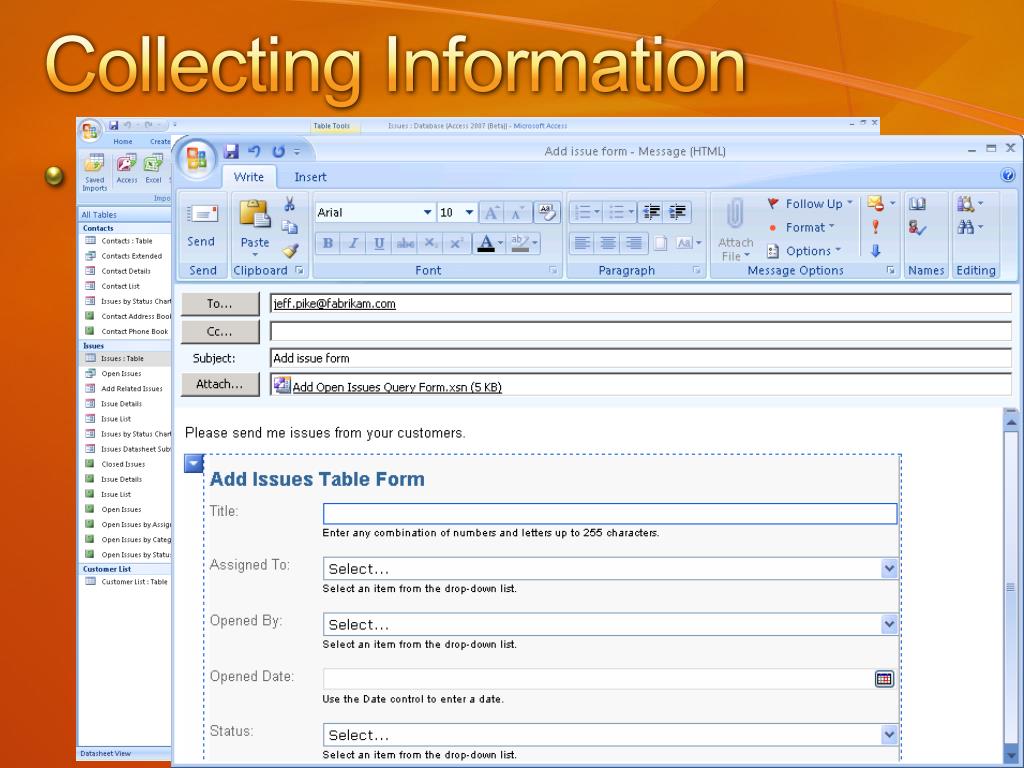
Task: Toggle Underline formatting
Action: (379, 243)
